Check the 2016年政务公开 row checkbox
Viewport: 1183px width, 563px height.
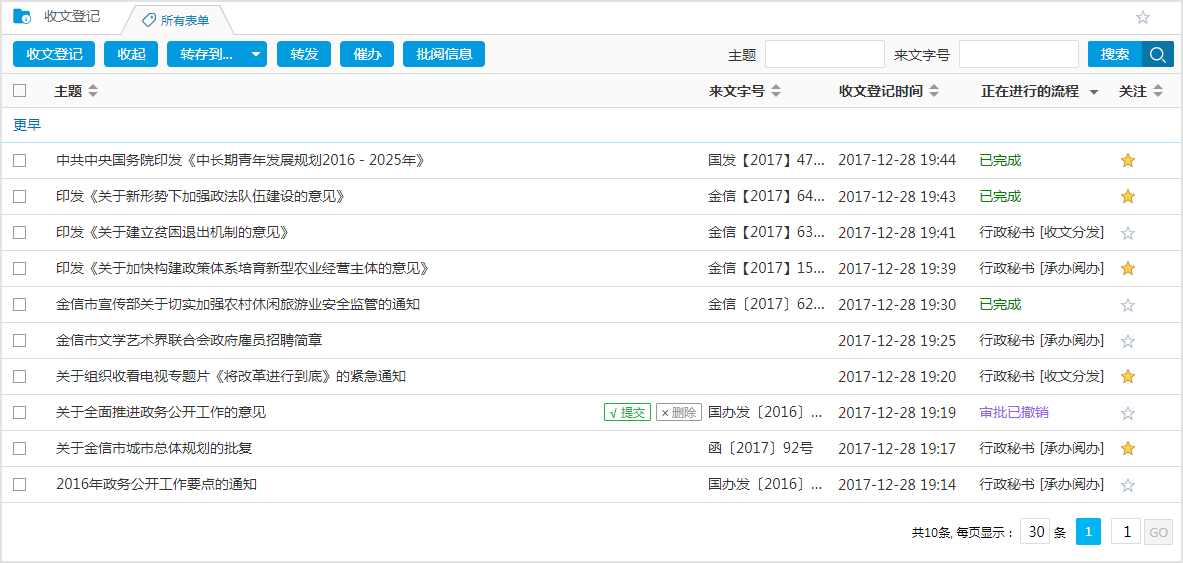[20, 485]
